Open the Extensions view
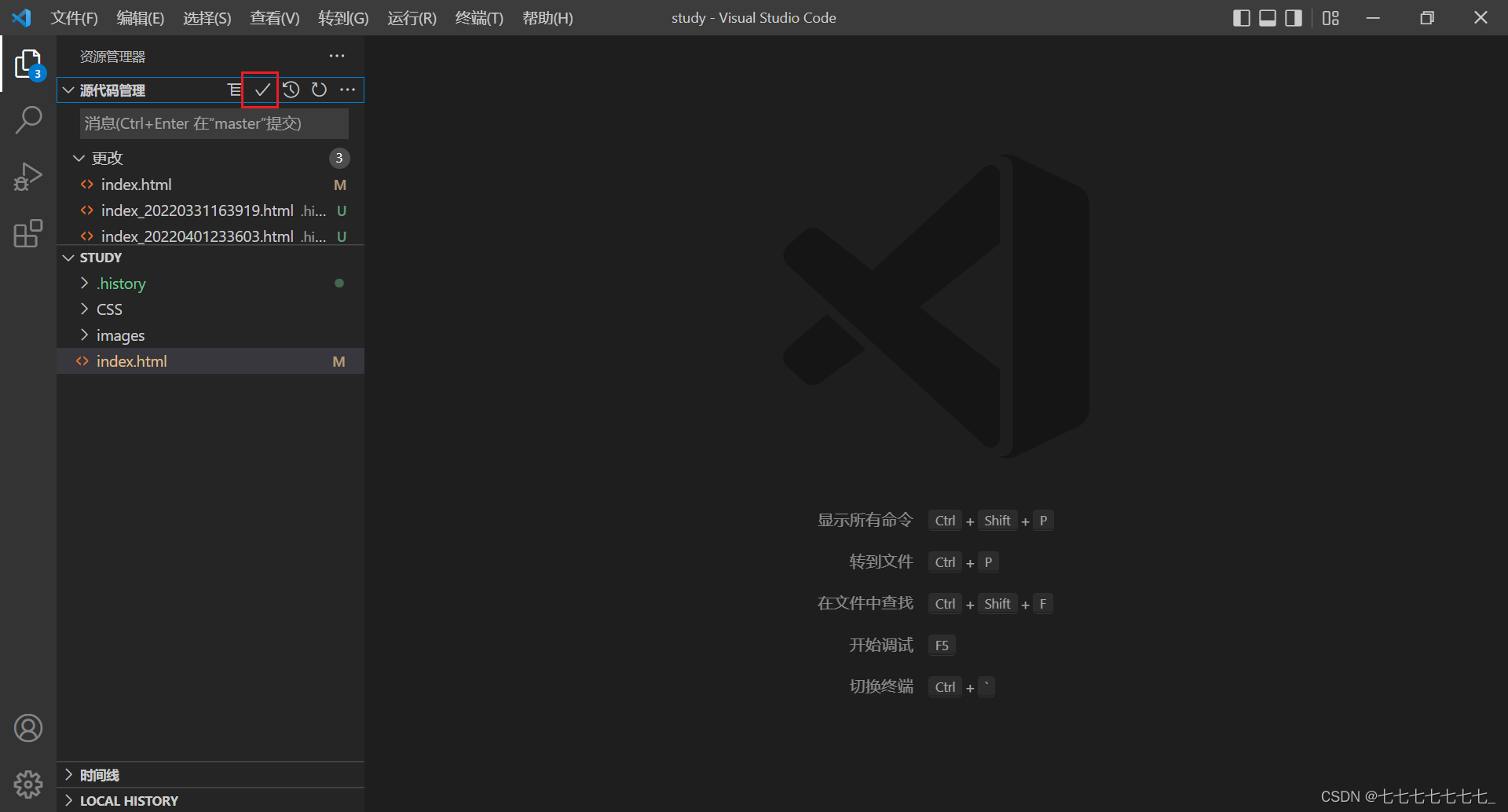Viewport: 1508px width, 812px height. [28, 233]
